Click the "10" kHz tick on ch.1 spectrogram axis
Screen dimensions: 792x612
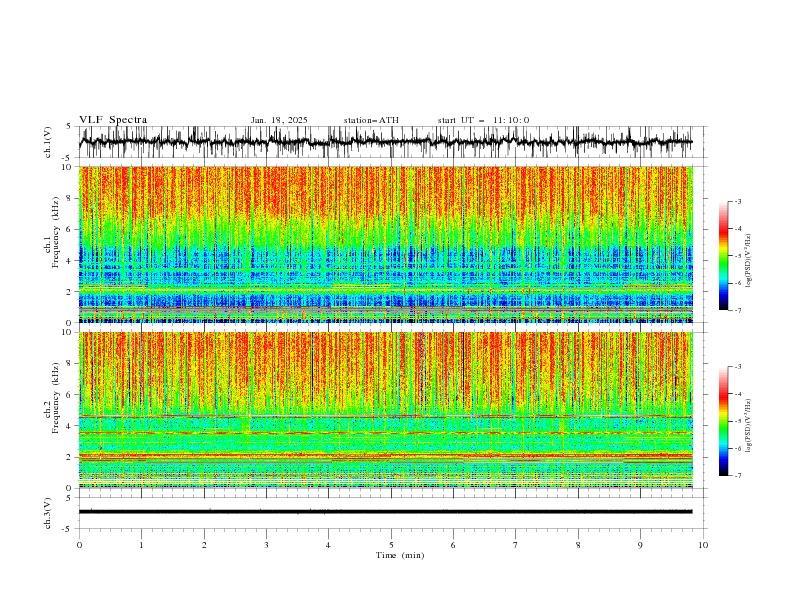coord(68,167)
